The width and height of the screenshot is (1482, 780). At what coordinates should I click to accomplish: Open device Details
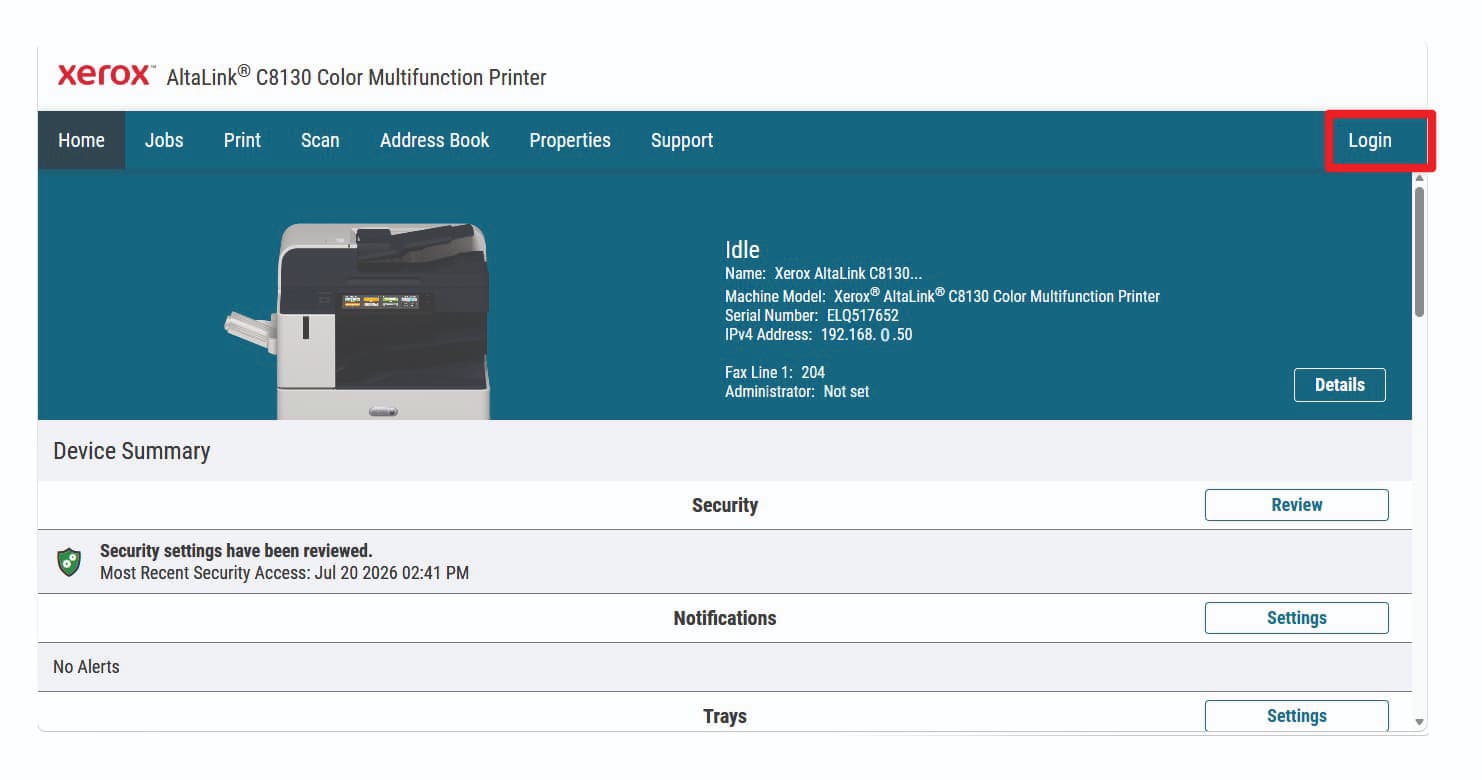(1340, 385)
